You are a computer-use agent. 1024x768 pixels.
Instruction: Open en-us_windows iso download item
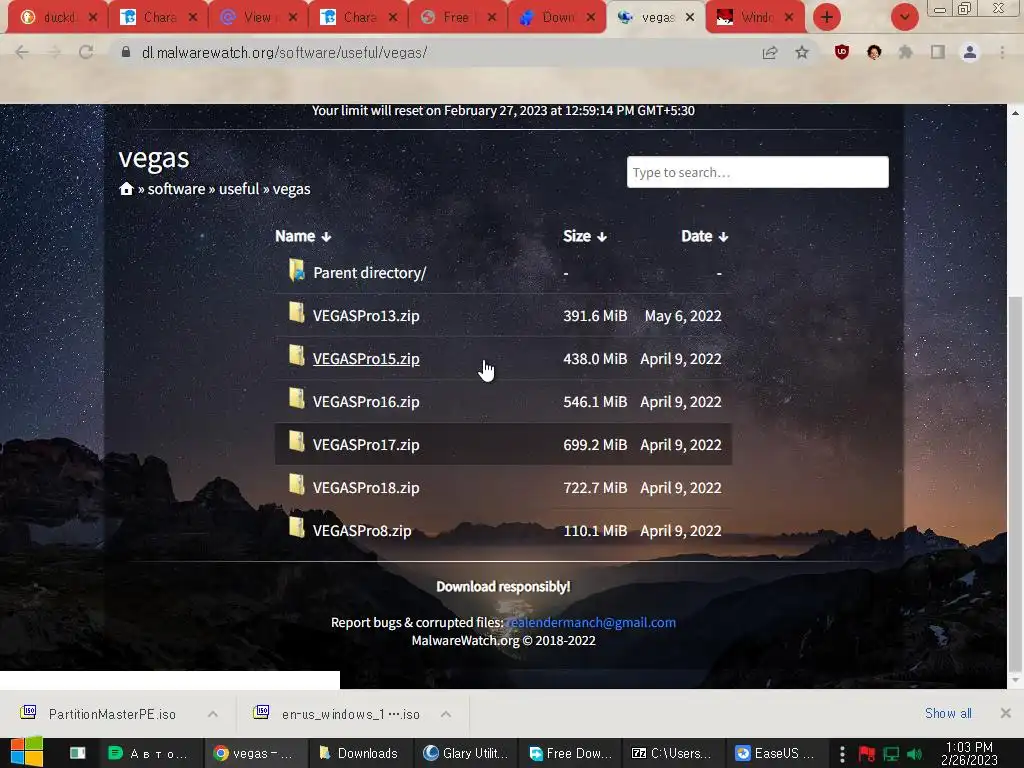(350, 714)
